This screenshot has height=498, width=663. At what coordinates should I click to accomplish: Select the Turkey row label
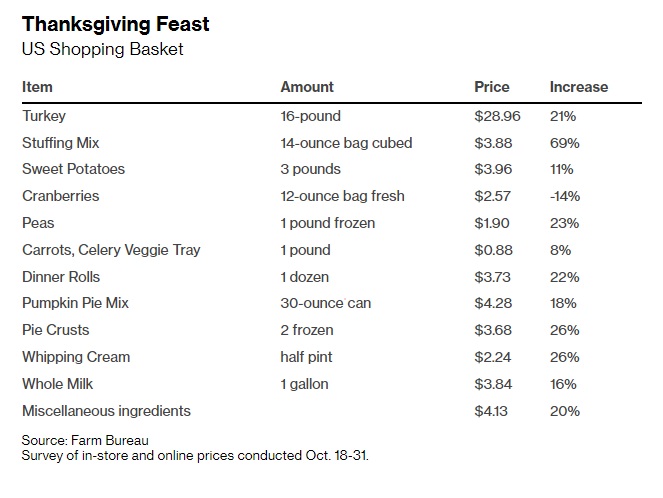click(44, 116)
